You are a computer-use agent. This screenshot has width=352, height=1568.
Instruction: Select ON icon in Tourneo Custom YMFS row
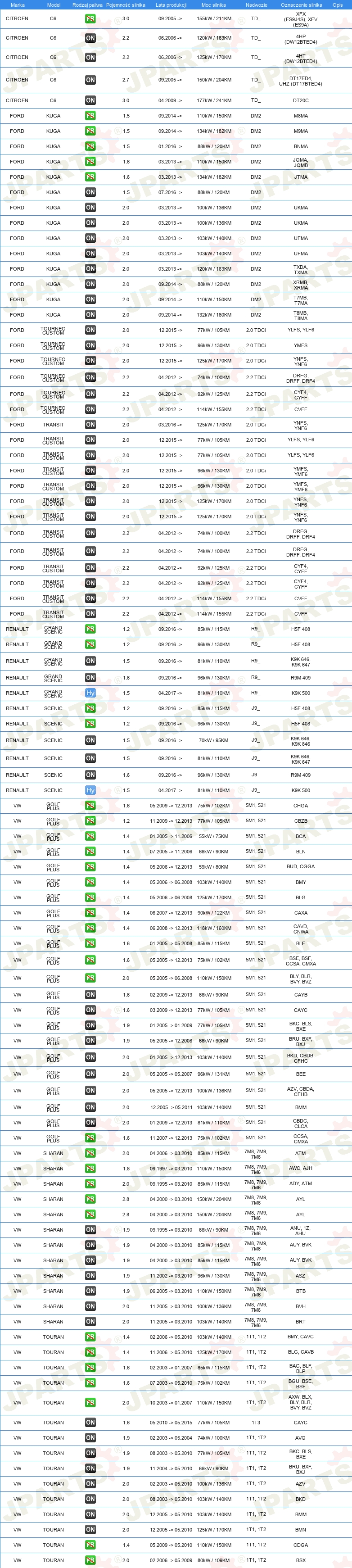(x=90, y=345)
